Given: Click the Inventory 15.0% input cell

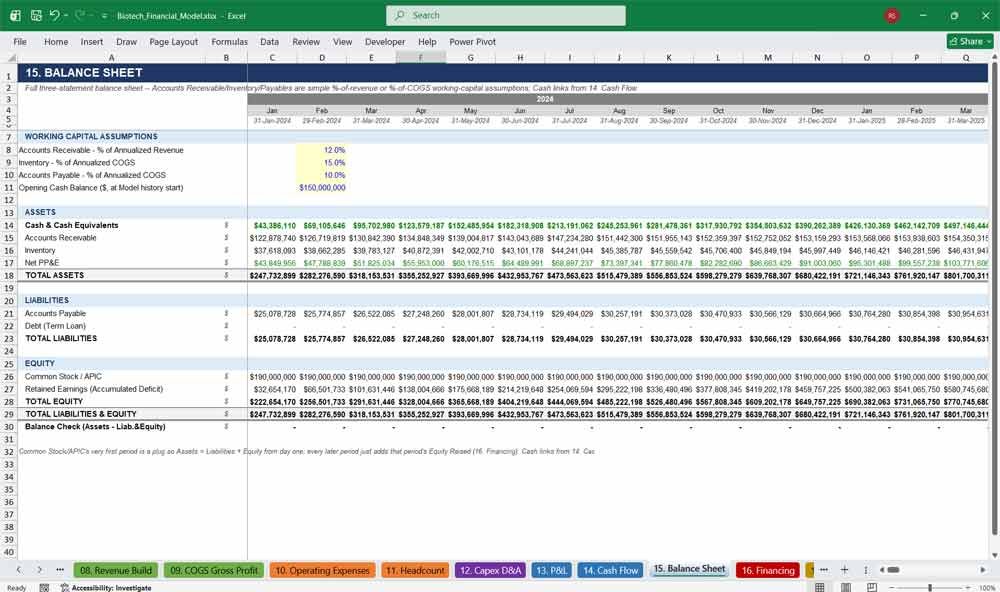Looking at the screenshot, I should pyautogui.click(x=321, y=163).
